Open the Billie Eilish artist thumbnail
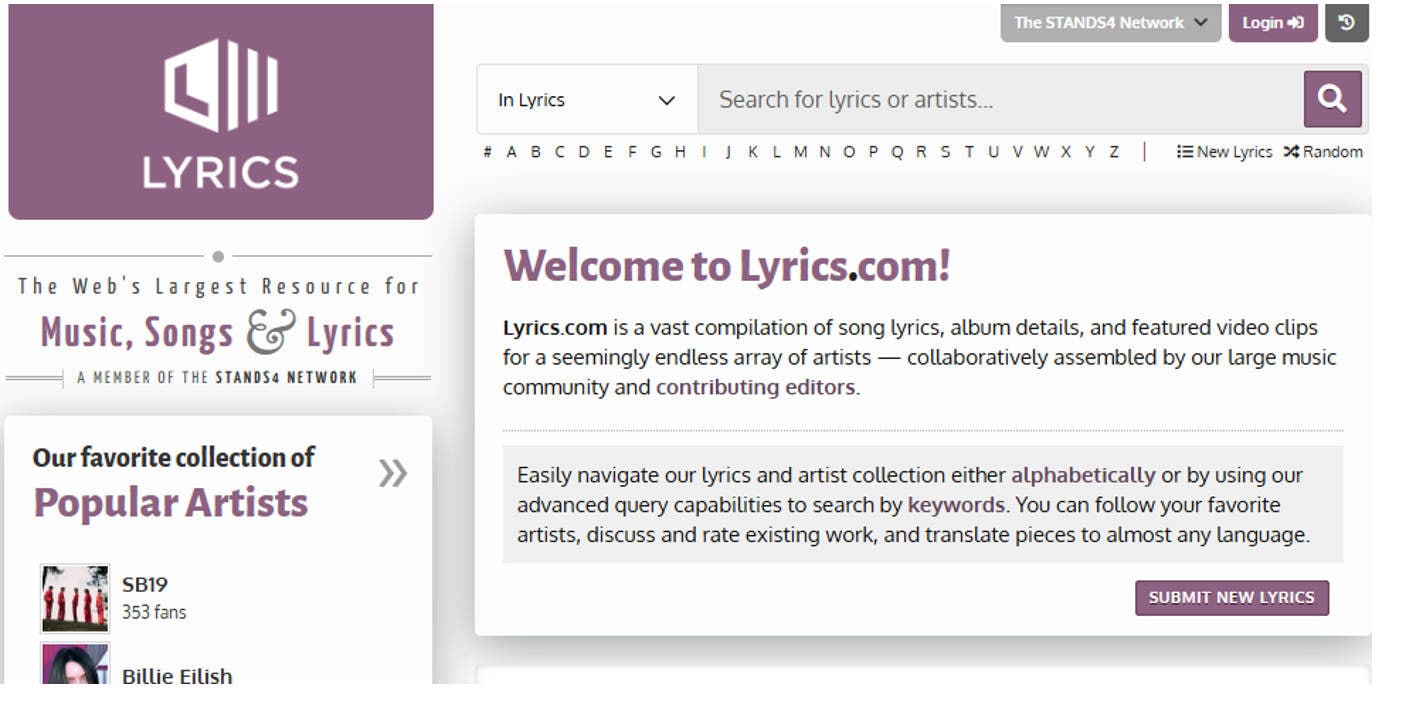 click(x=75, y=664)
